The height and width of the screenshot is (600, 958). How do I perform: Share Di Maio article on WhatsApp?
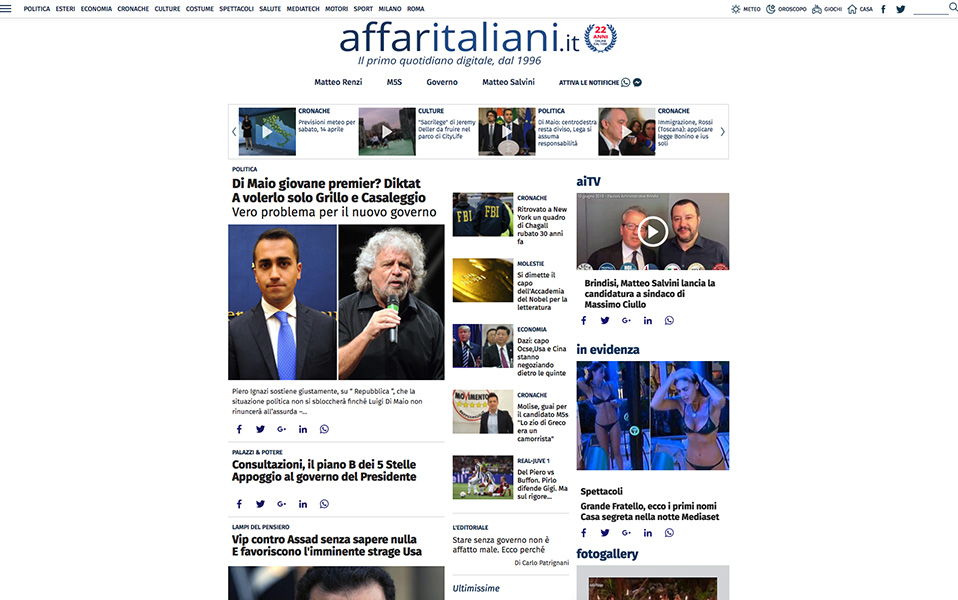tap(324, 429)
